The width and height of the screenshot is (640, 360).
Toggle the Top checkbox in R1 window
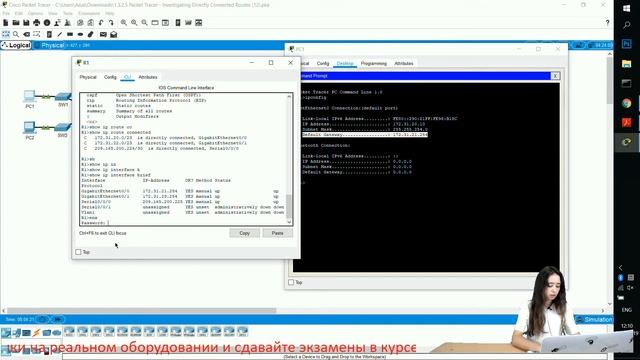coord(78,252)
